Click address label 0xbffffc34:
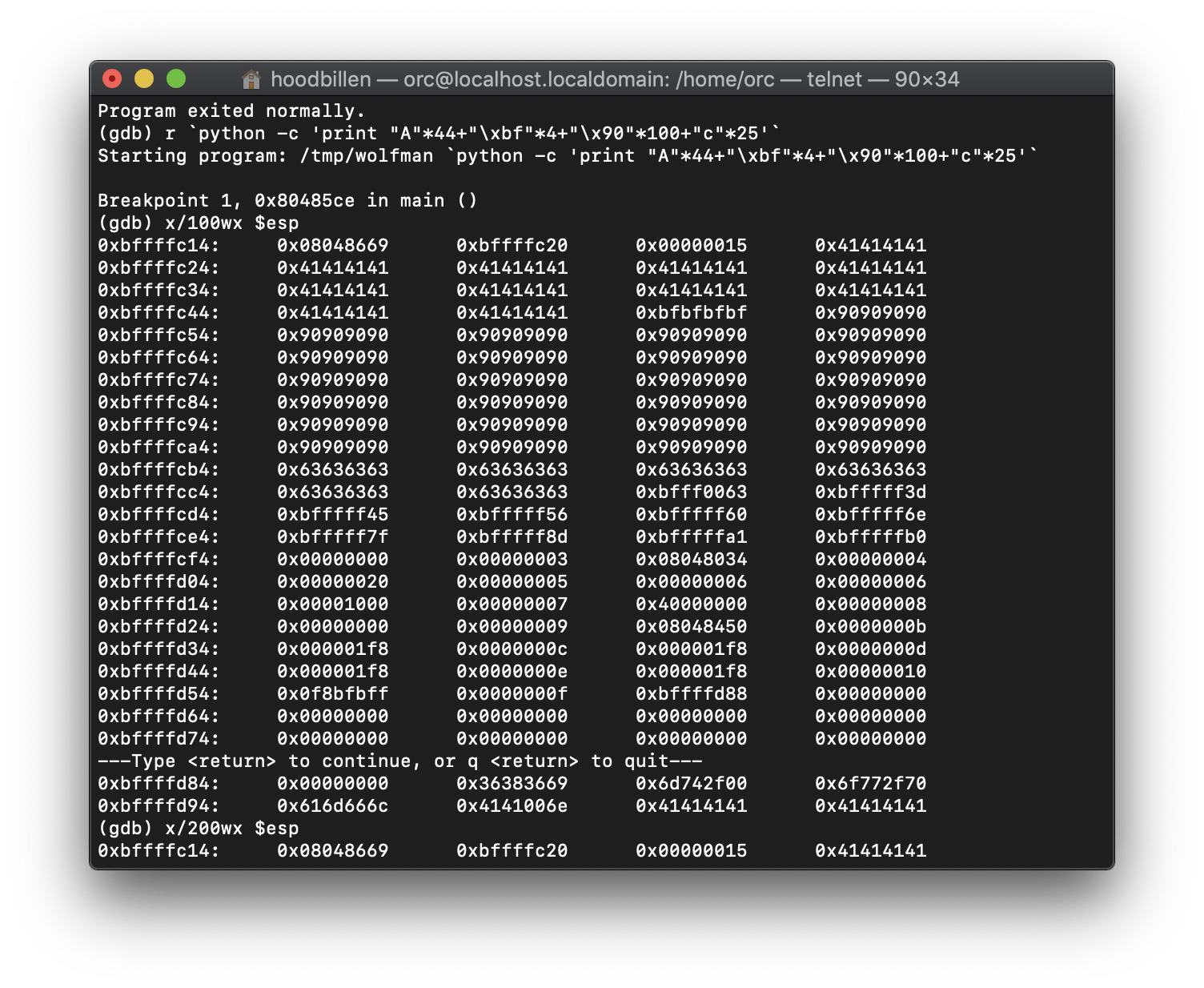Image resolution: width=1204 pixels, height=988 pixels. pos(159,290)
